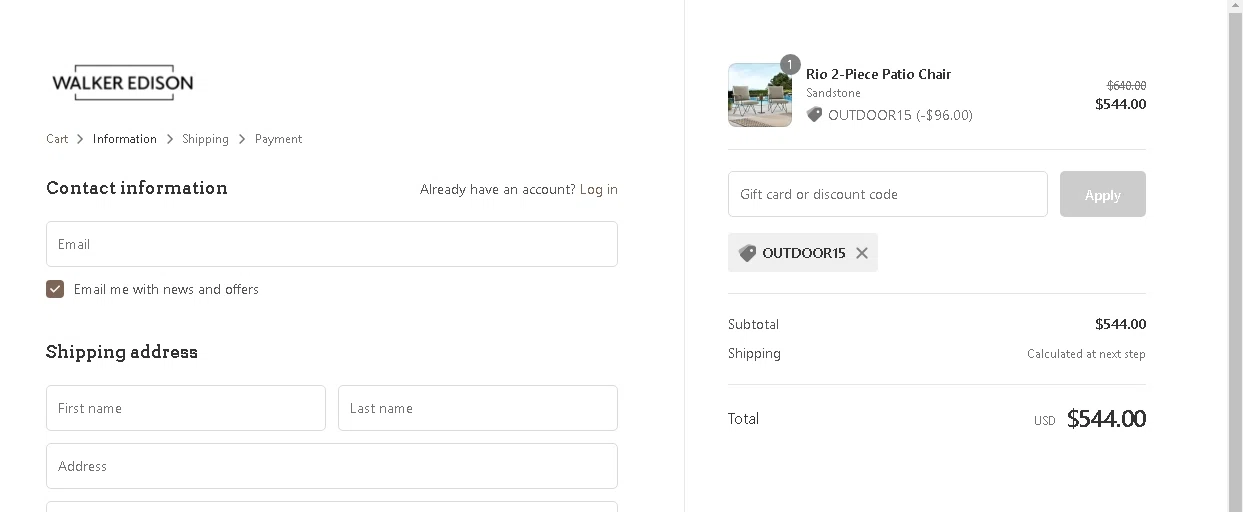Go to Cart breadcrumb
The image size is (1243, 512).
point(57,139)
